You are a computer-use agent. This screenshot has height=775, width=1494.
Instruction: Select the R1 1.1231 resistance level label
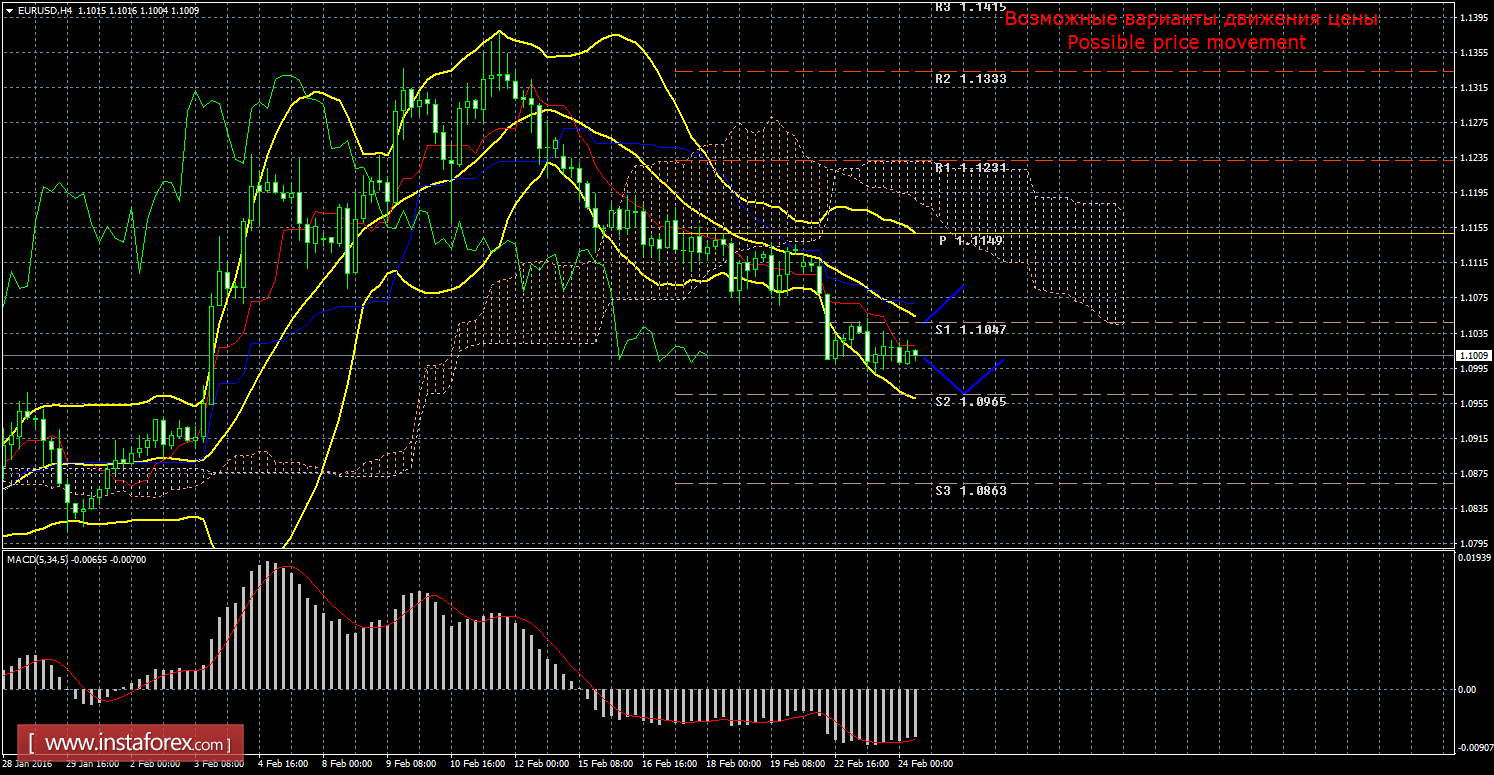(970, 168)
